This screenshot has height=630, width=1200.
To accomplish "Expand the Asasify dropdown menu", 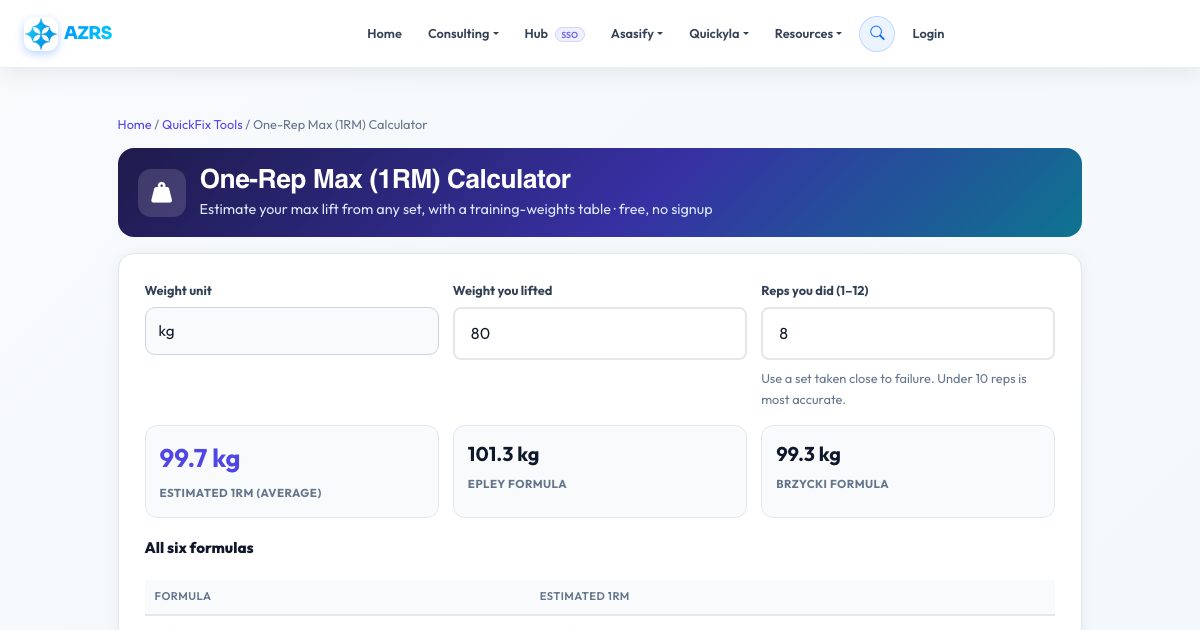I will point(637,34).
